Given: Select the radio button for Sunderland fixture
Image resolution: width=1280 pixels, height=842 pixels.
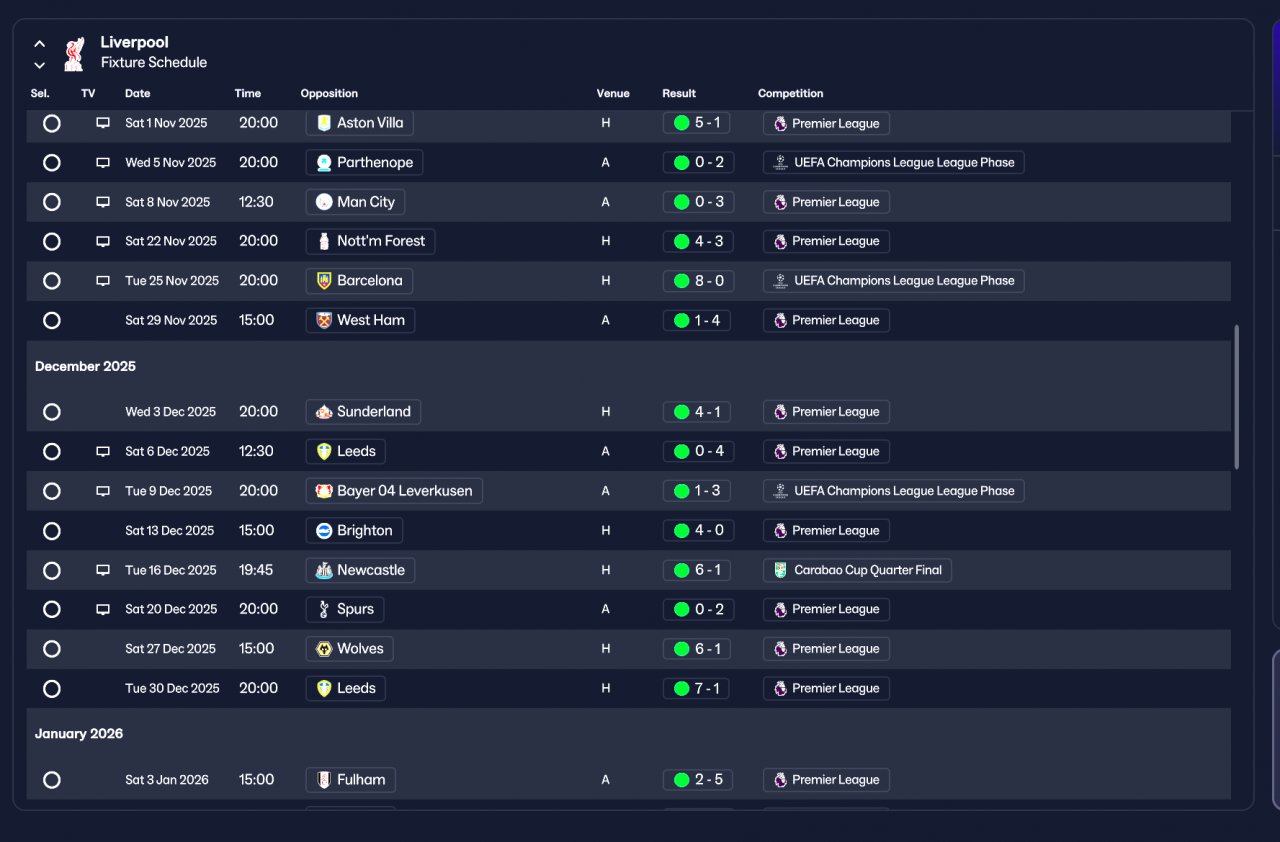Looking at the screenshot, I should (52, 412).
